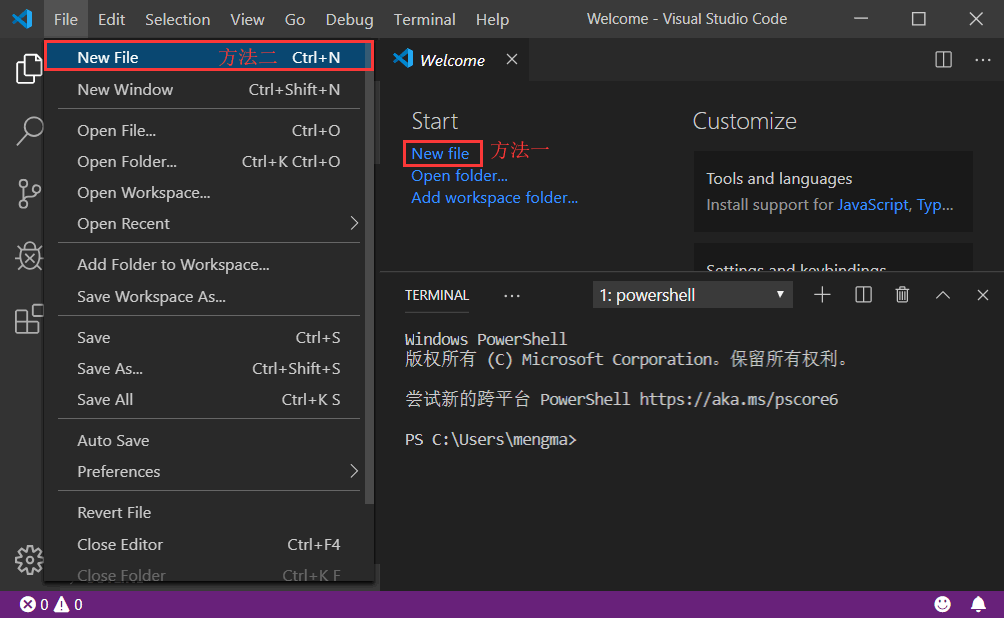Image resolution: width=1004 pixels, height=618 pixels.
Task: Select the Search icon in the activity bar
Action: (x=29, y=131)
